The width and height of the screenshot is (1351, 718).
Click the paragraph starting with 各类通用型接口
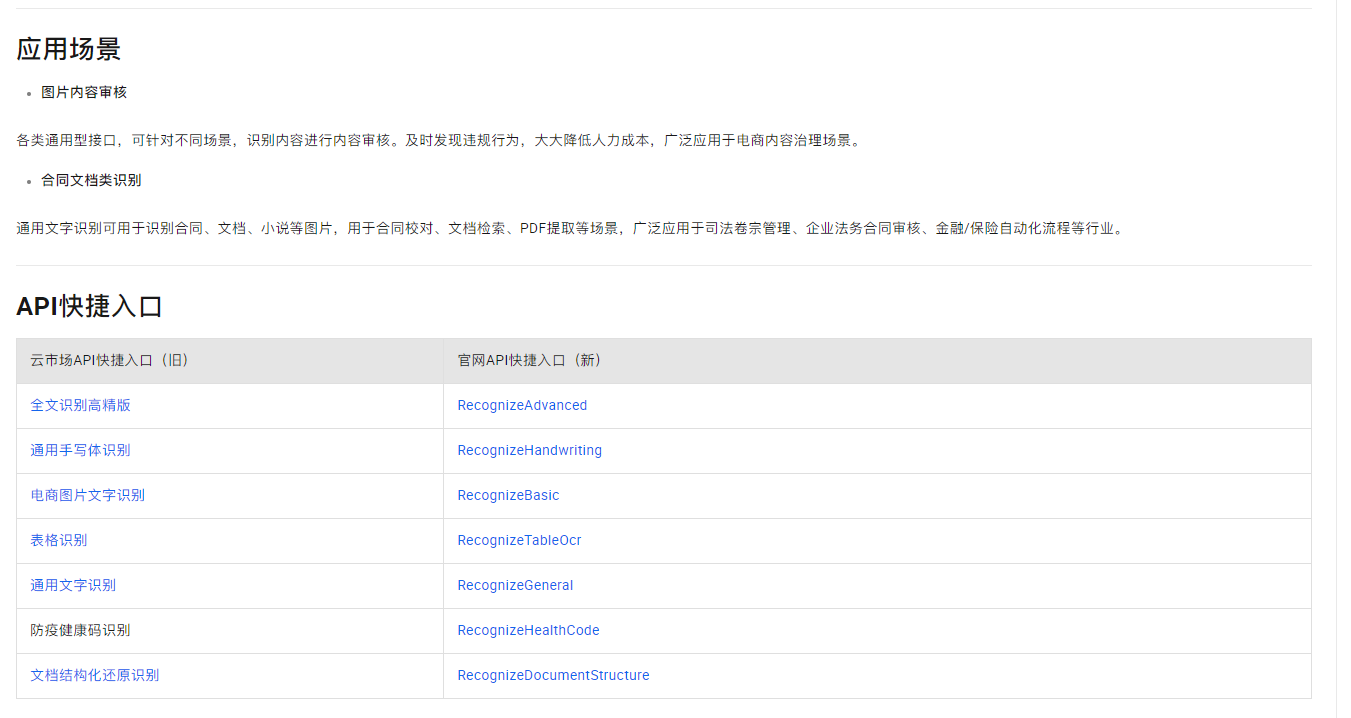coord(440,140)
